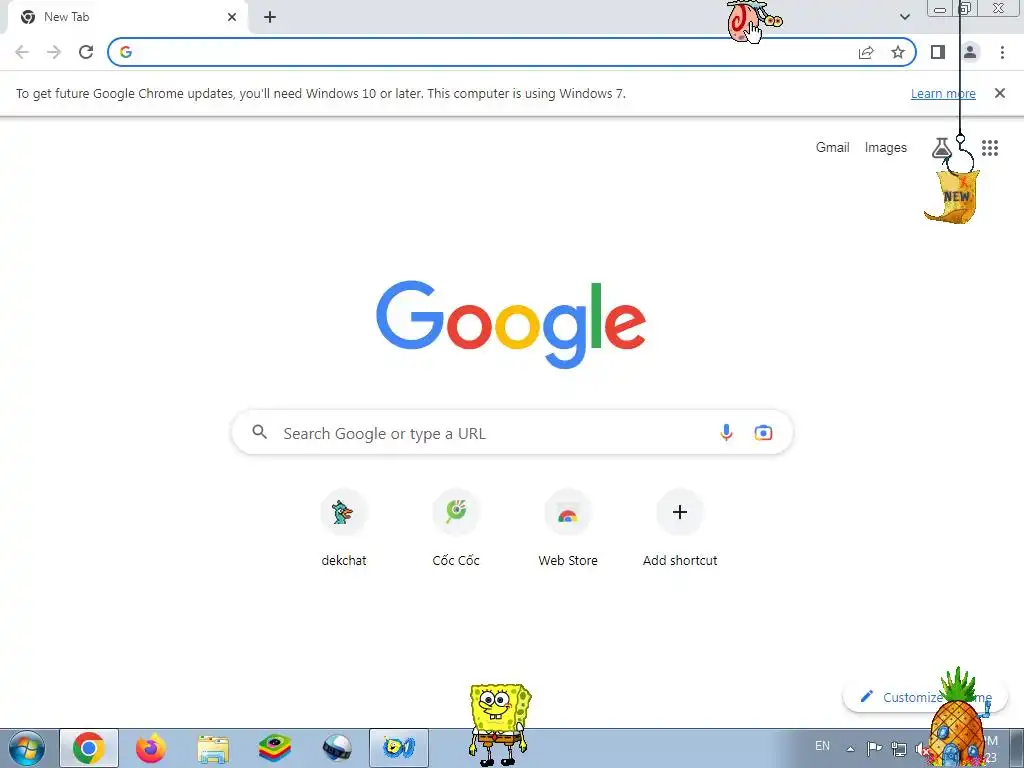
Task: Open the Windows Start orb
Action: (27, 748)
